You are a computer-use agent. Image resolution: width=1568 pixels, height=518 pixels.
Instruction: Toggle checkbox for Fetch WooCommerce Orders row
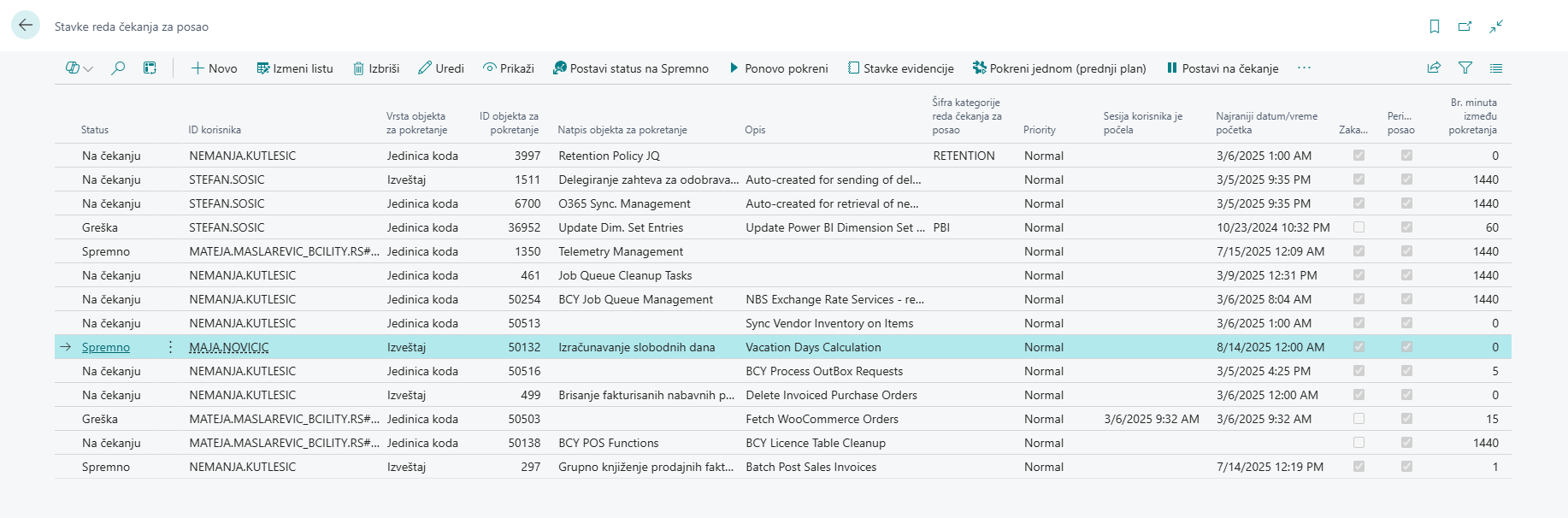1359,419
